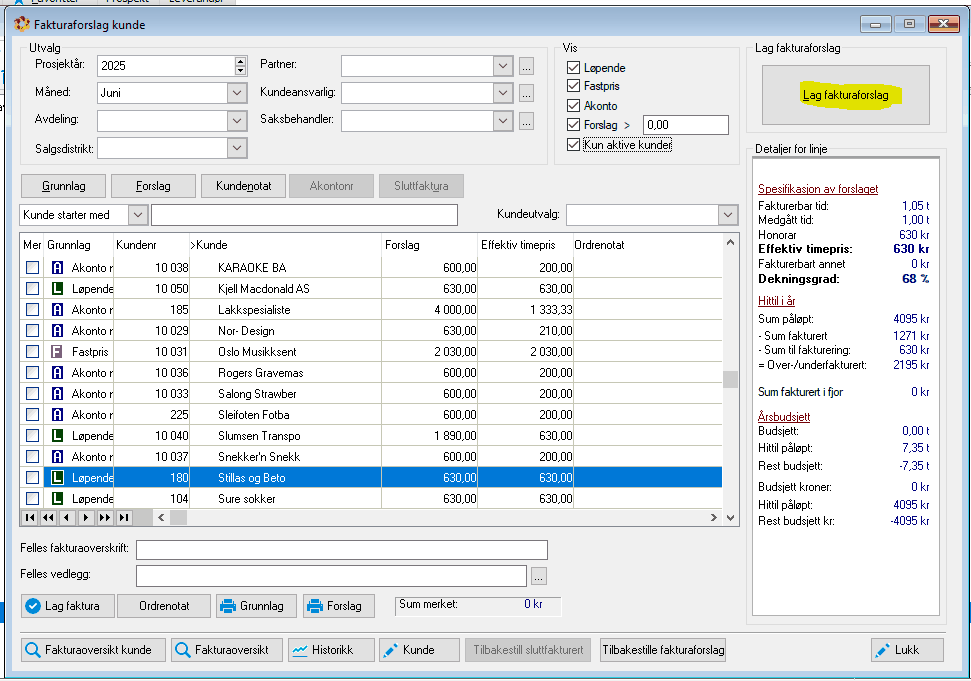Click the vertical scrollbar thumb in grid
Viewport: 971px width, 681px height.
[x=730, y=379]
